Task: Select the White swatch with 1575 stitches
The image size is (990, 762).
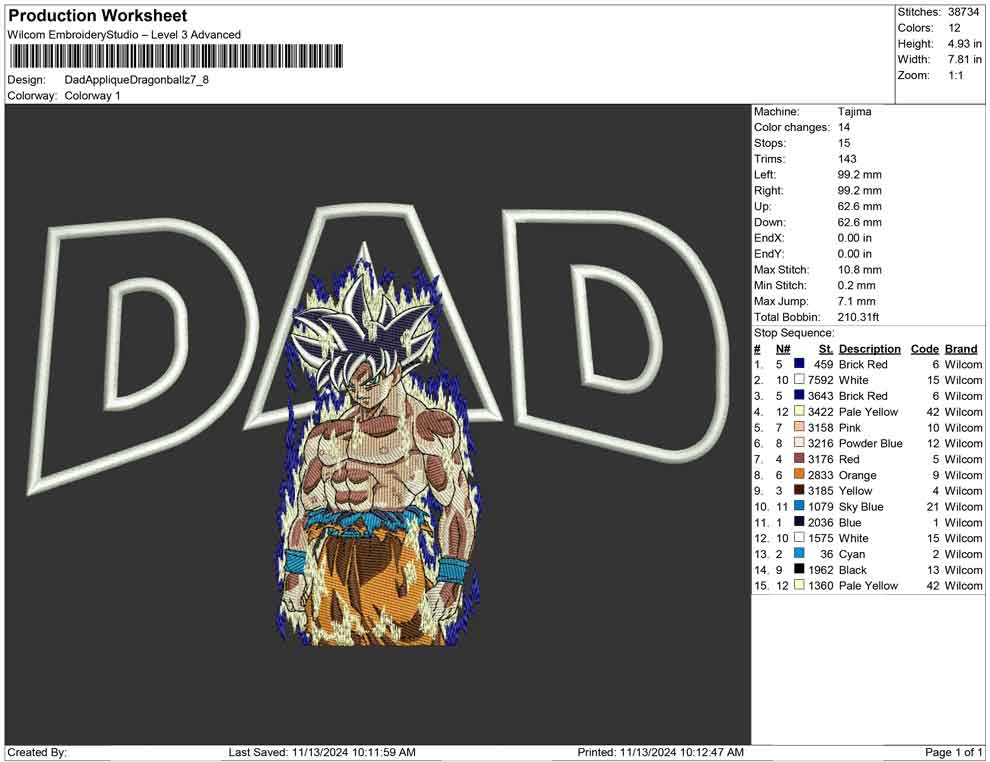Action: tap(799, 537)
